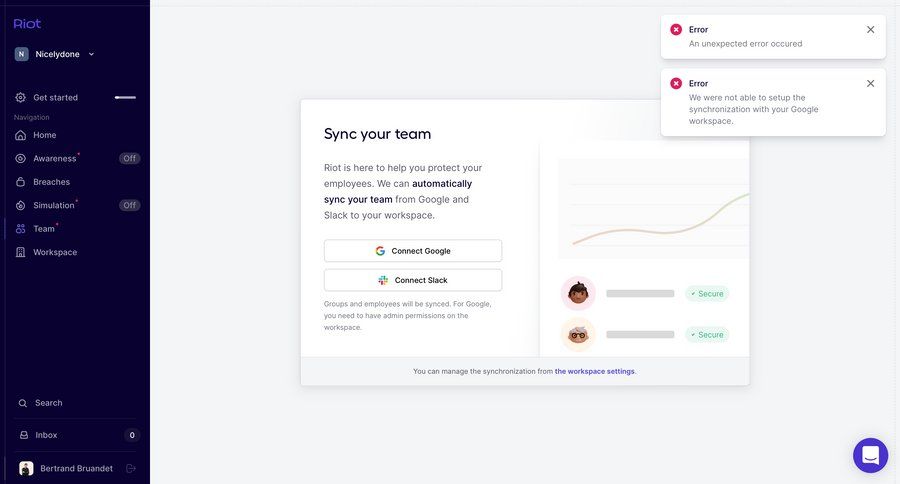Image resolution: width=900 pixels, height=484 pixels.
Task: Open the chat support bubble
Action: [x=870, y=455]
